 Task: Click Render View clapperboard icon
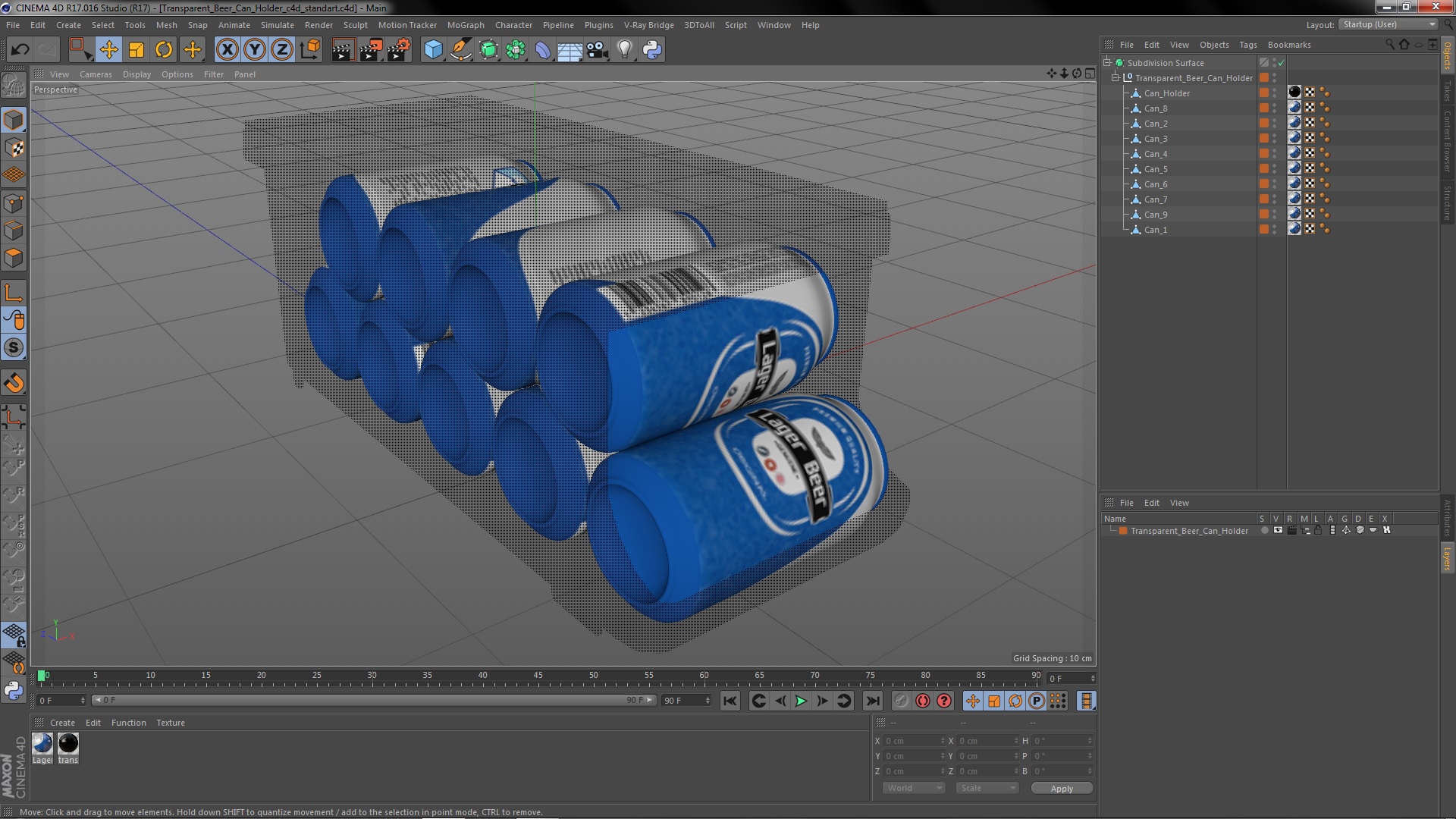(343, 50)
